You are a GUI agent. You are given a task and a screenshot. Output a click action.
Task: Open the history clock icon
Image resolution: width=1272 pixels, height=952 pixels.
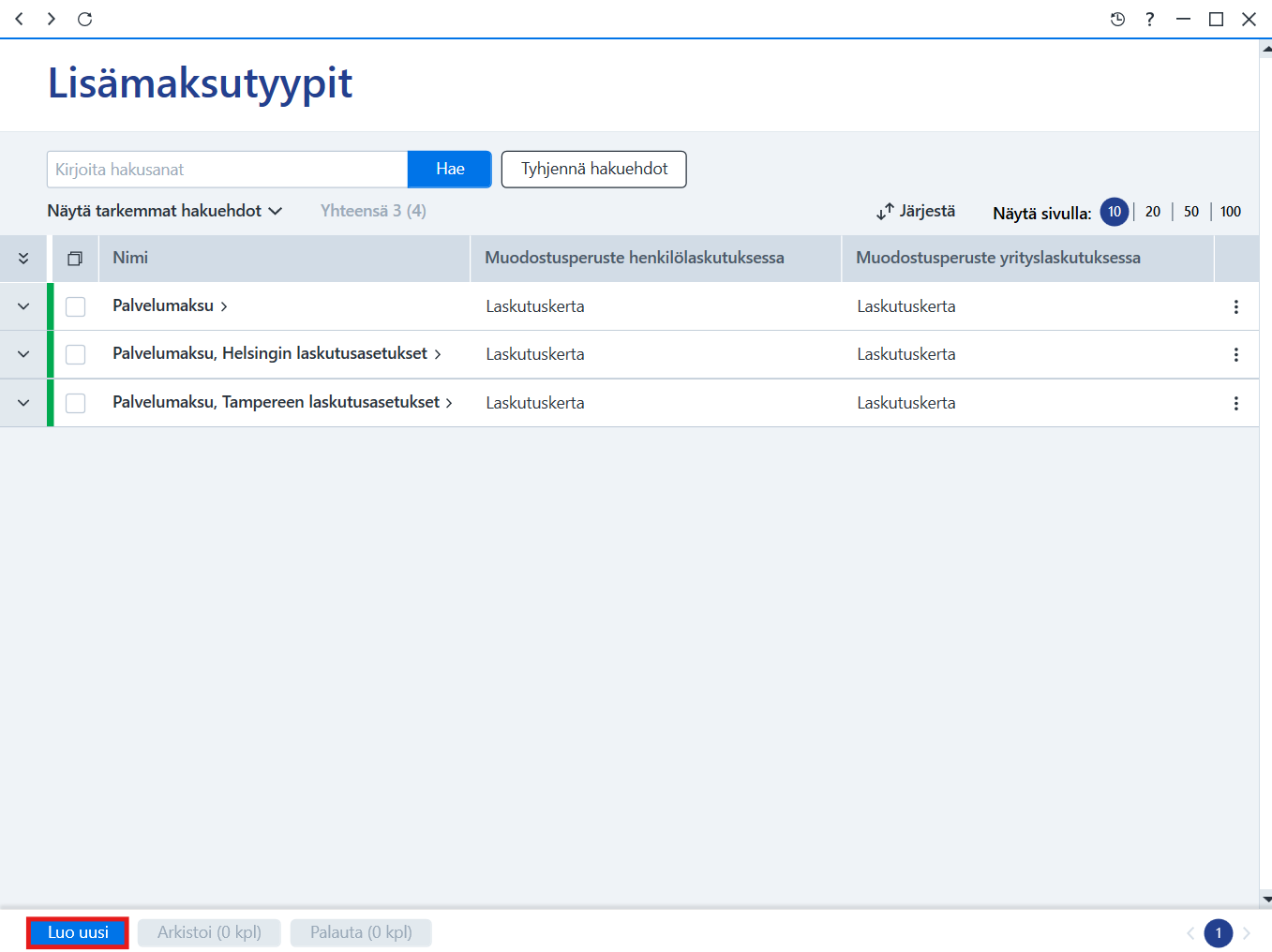(x=1117, y=19)
